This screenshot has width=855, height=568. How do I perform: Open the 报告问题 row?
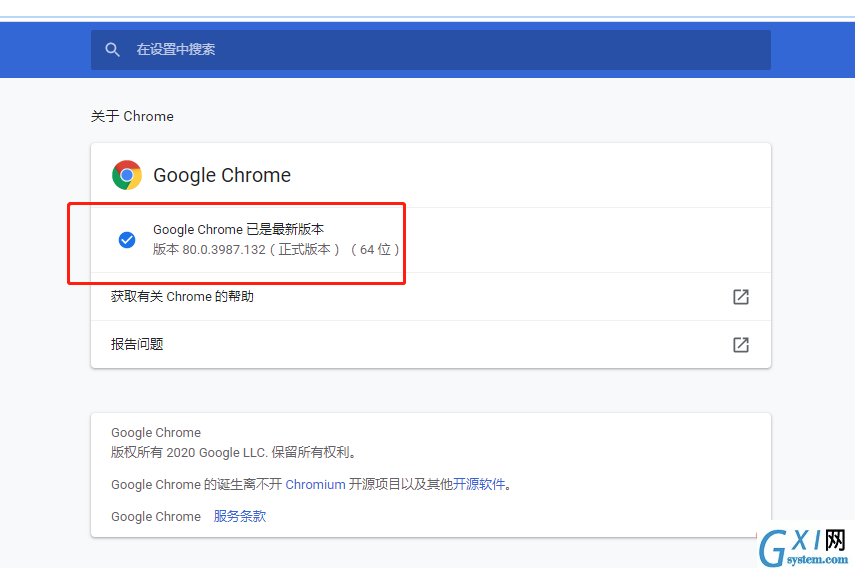tap(431, 345)
